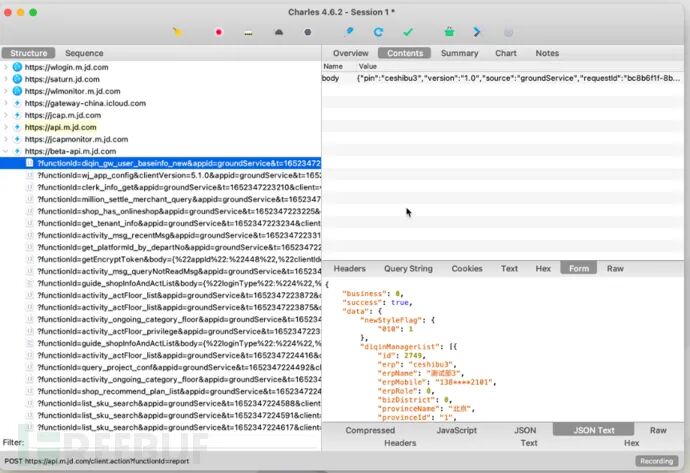Screen dimensions: 690x473
Task: Expand the gateway-china.icloud.com node
Action: click(6, 103)
